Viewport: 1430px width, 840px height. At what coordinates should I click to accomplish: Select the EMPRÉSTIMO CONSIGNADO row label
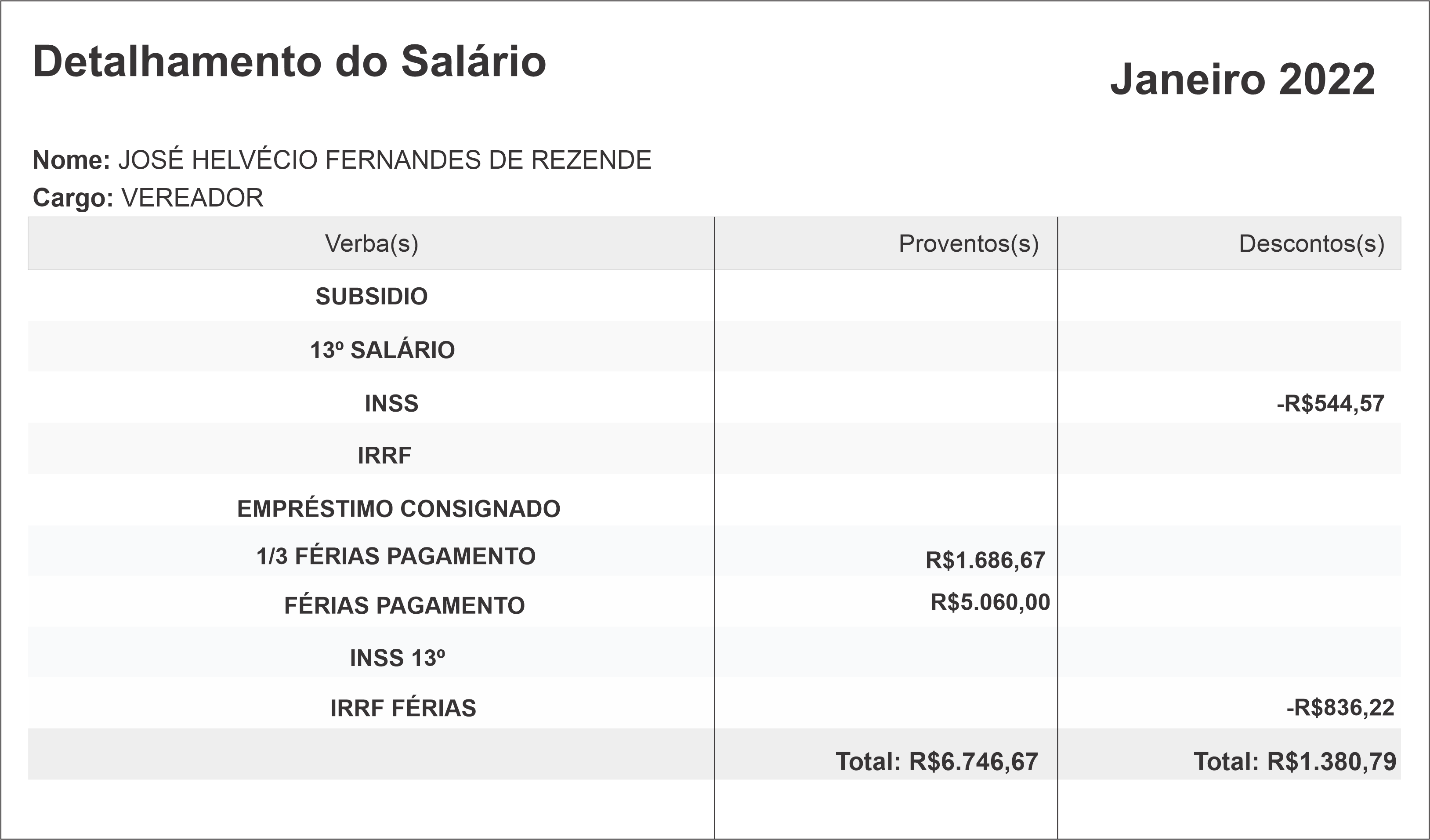pyautogui.click(x=398, y=509)
